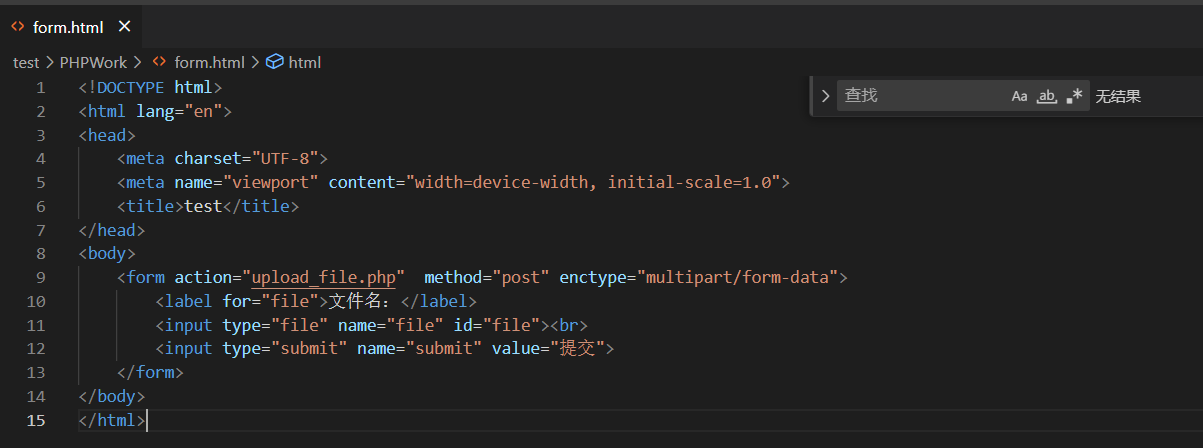Close the form.html editor tab
Image resolution: width=1203 pixels, height=448 pixels.
pyautogui.click(x=124, y=27)
